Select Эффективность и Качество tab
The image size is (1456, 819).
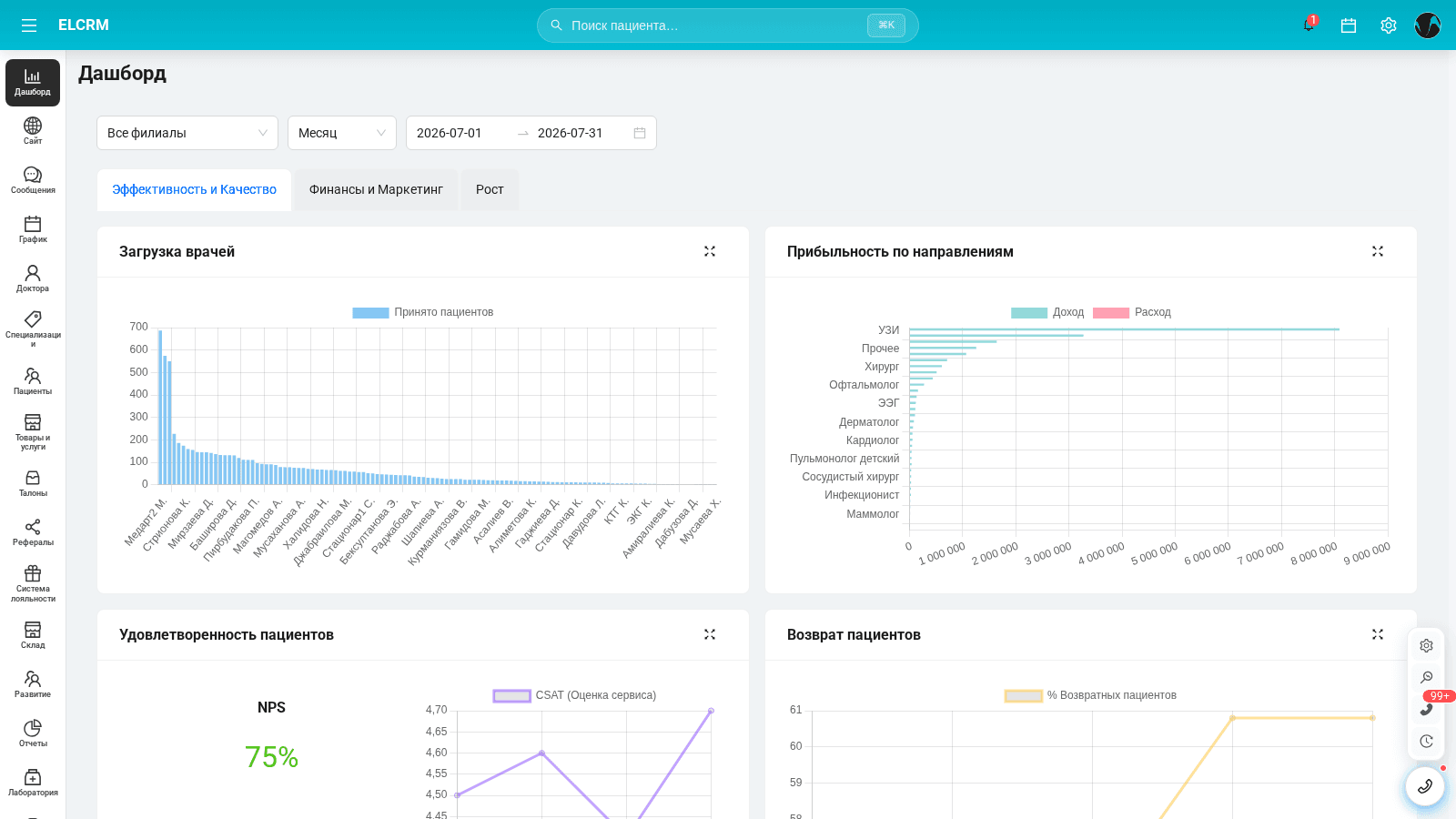195,189
